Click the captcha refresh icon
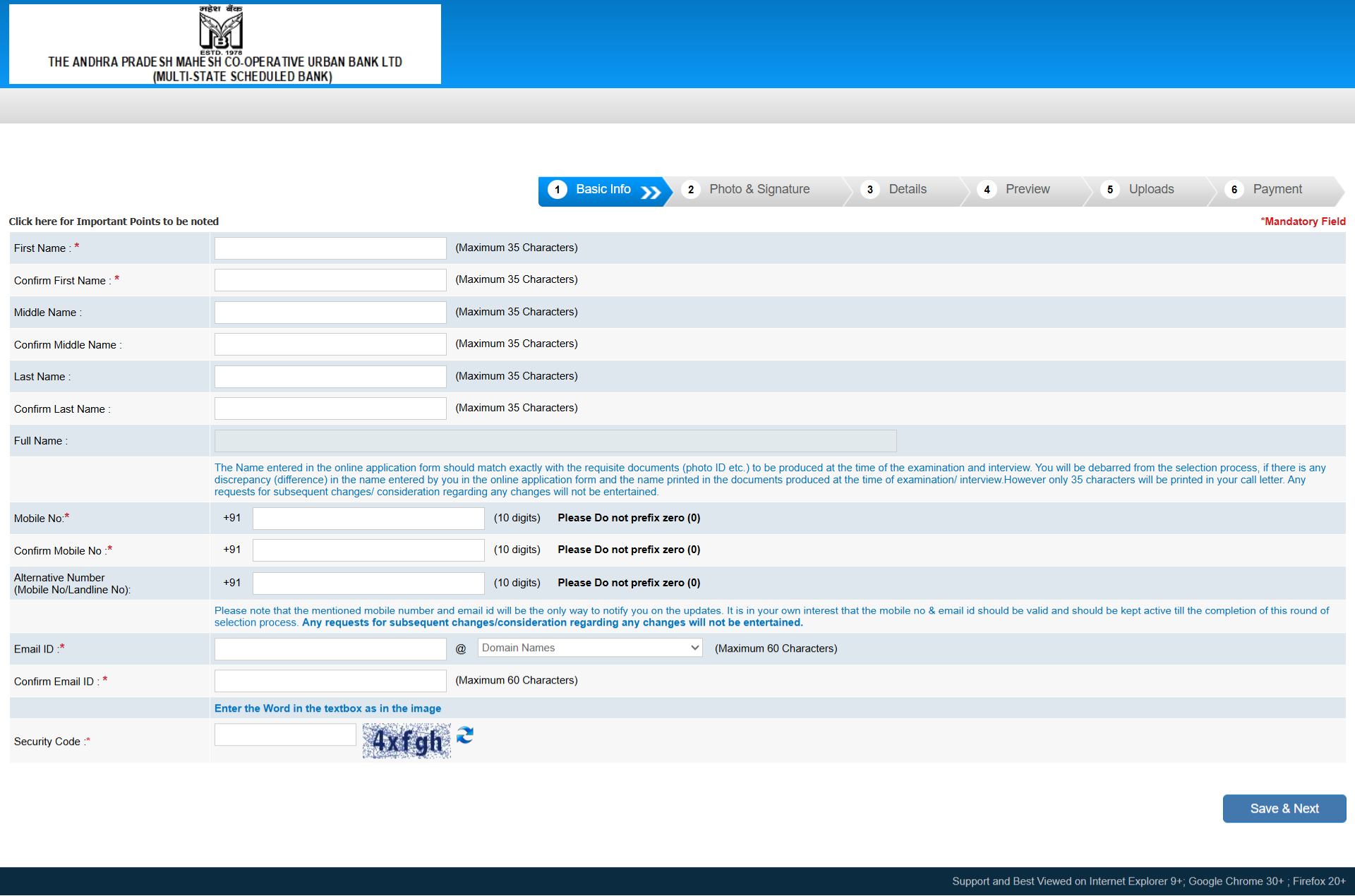 464,735
